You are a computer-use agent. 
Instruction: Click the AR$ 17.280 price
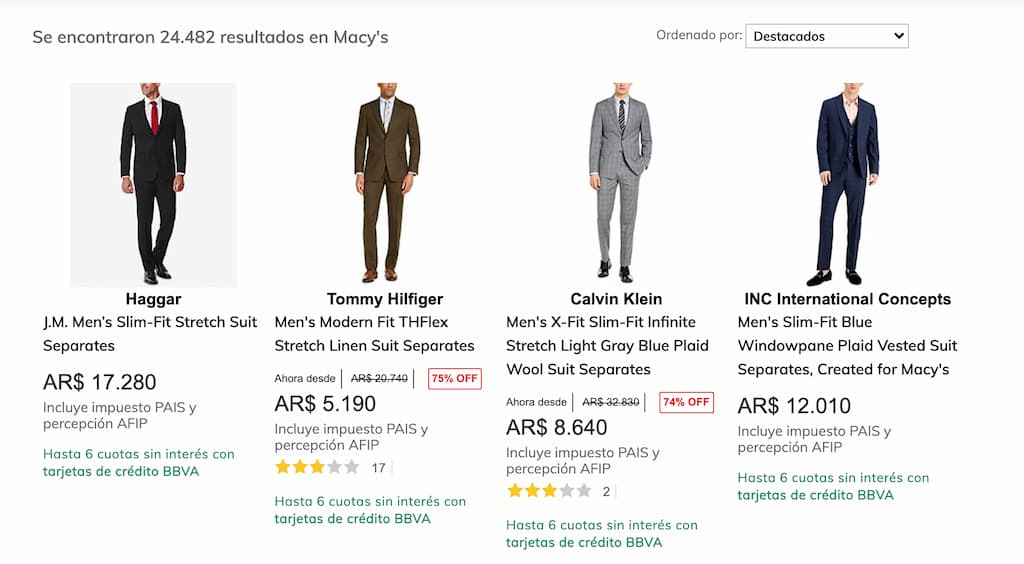100,382
